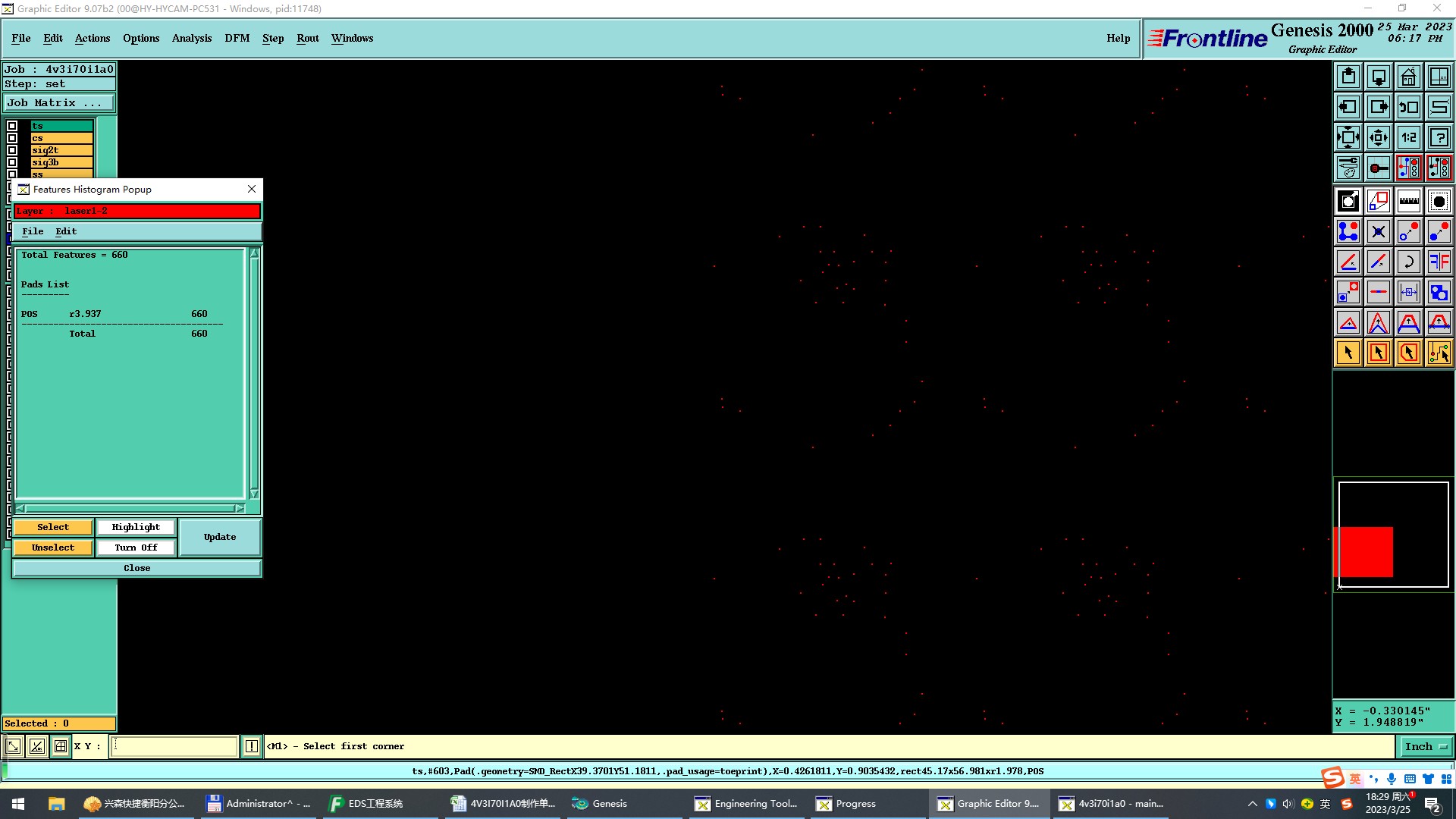Select the ruler measure tool
This screenshot has width=1456, height=819.
pos(1408,201)
